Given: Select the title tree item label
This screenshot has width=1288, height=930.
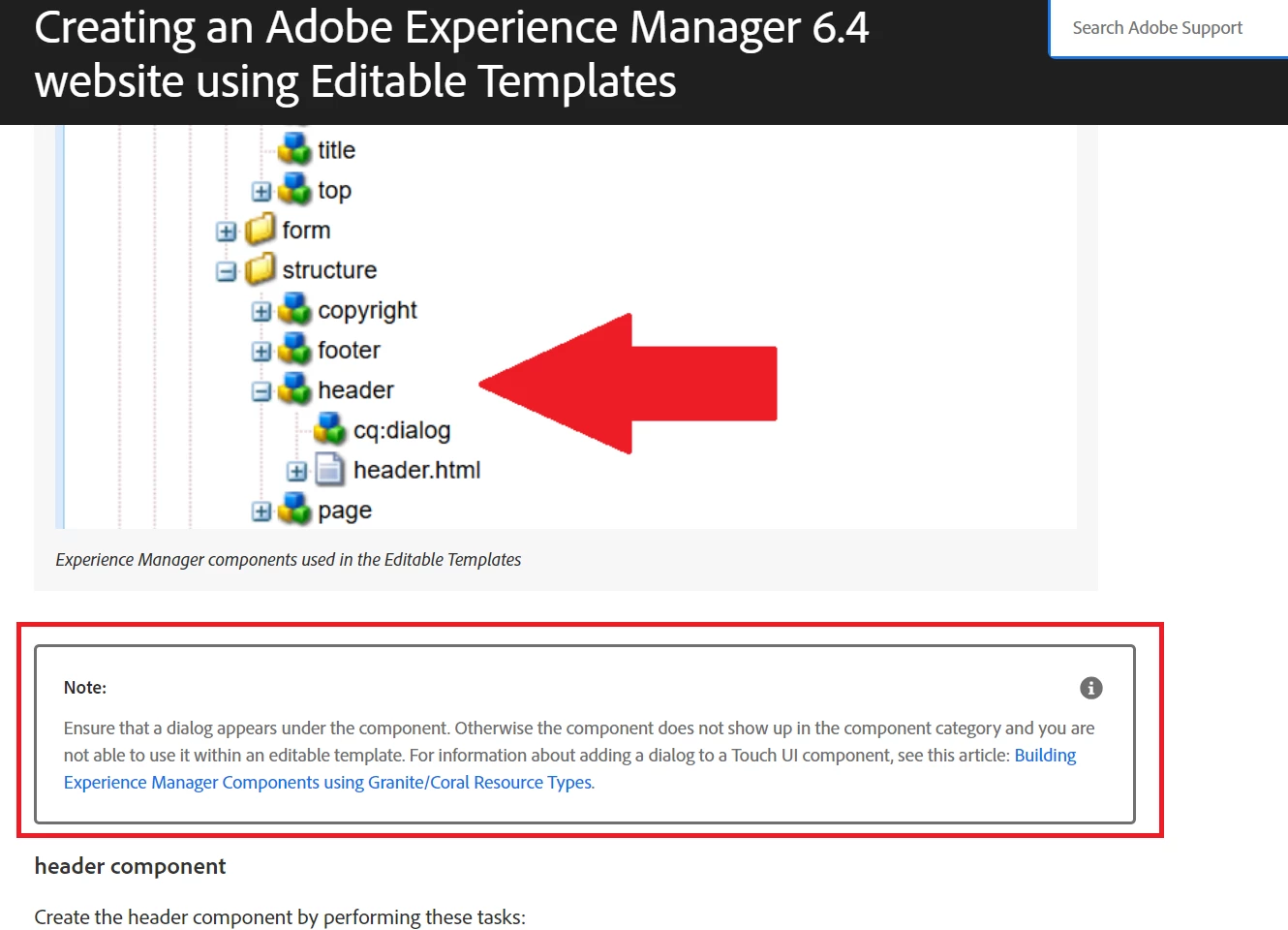Looking at the screenshot, I should 337,150.
